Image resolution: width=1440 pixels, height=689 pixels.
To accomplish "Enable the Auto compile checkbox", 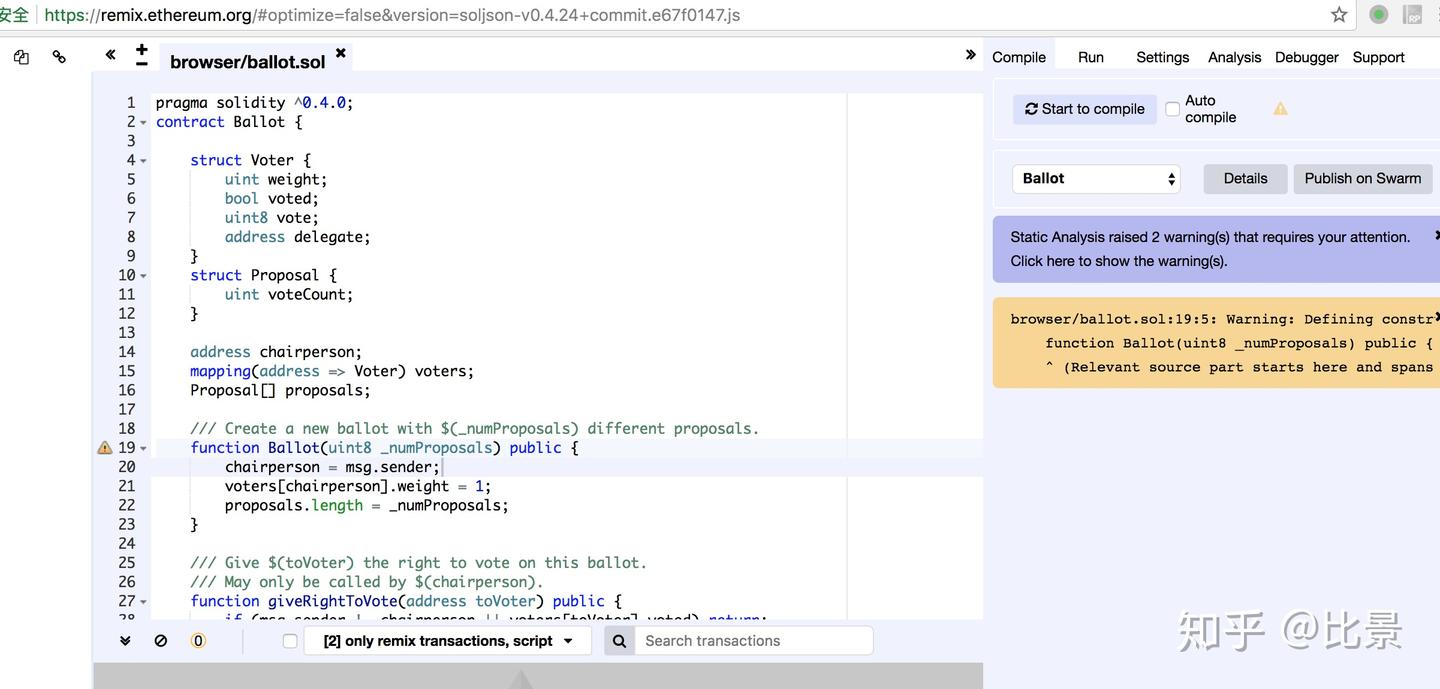I will pyautogui.click(x=1172, y=109).
